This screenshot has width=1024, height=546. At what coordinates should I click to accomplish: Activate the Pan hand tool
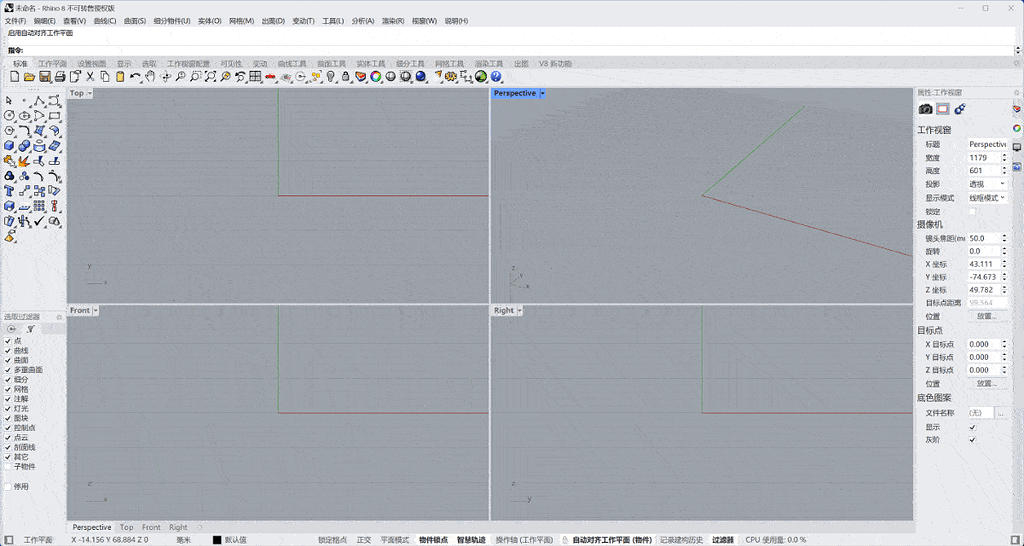tap(150, 77)
